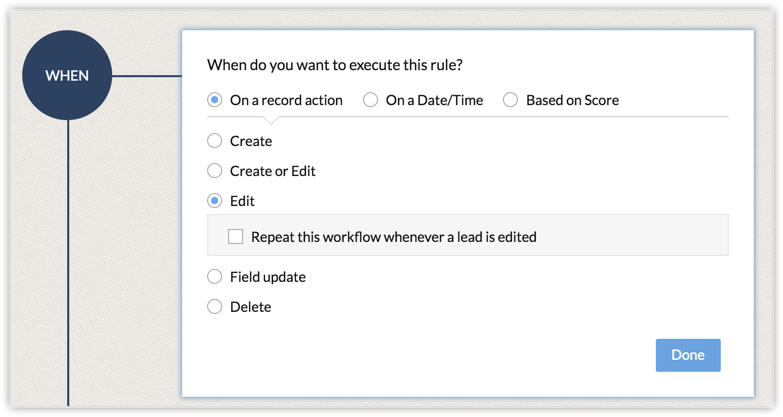Pick the 'Based on Score' radio button

pos(510,100)
